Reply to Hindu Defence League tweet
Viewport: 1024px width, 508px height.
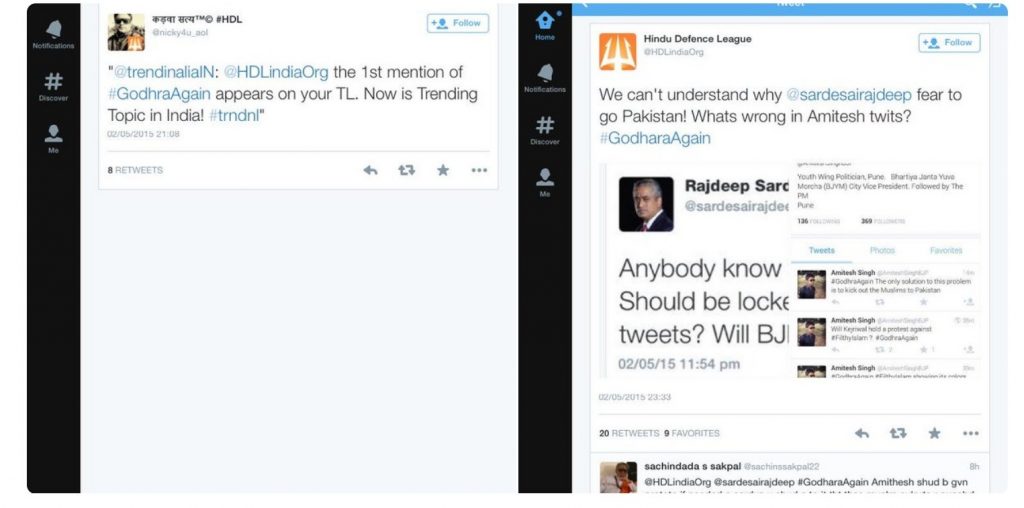pyautogui.click(x=862, y=434)
